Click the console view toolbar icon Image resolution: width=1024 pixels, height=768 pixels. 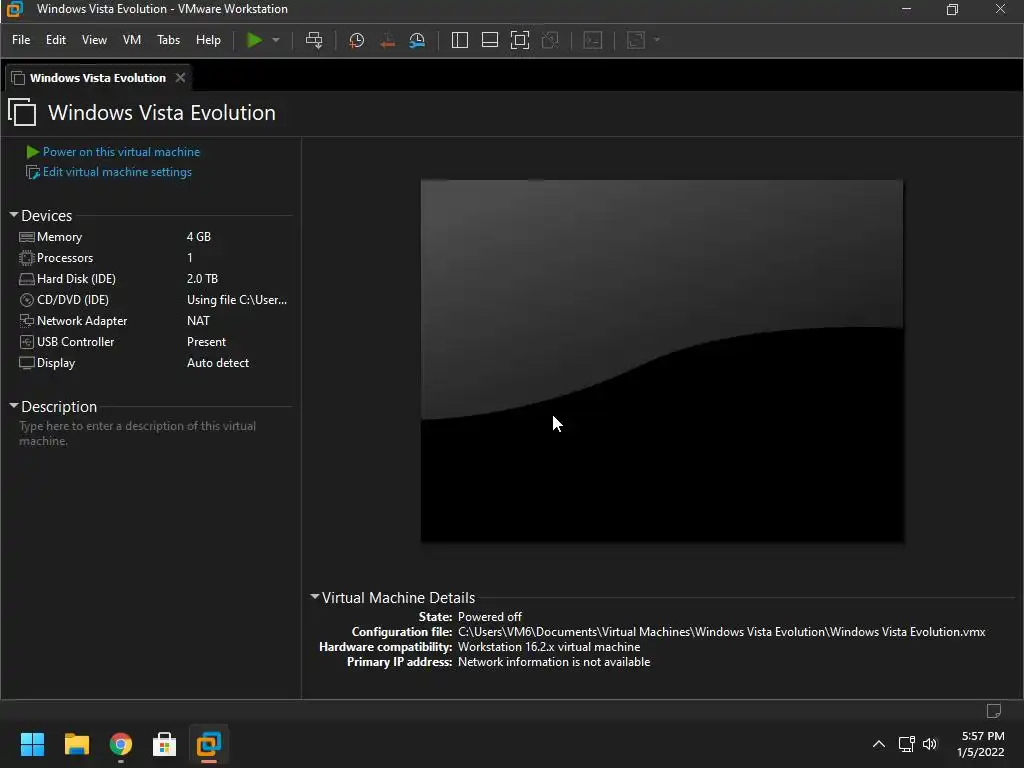[592, 40]
